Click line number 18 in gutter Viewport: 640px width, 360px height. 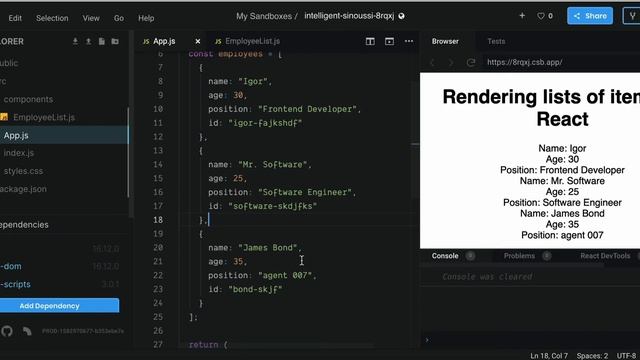click(158, 220)
